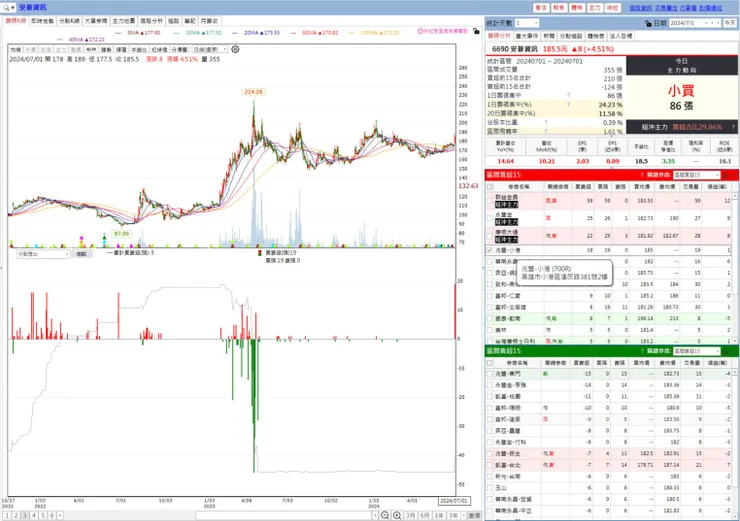Switch to the 即時走勢 tab
This screenshot has height=521, width=740.
42,21
